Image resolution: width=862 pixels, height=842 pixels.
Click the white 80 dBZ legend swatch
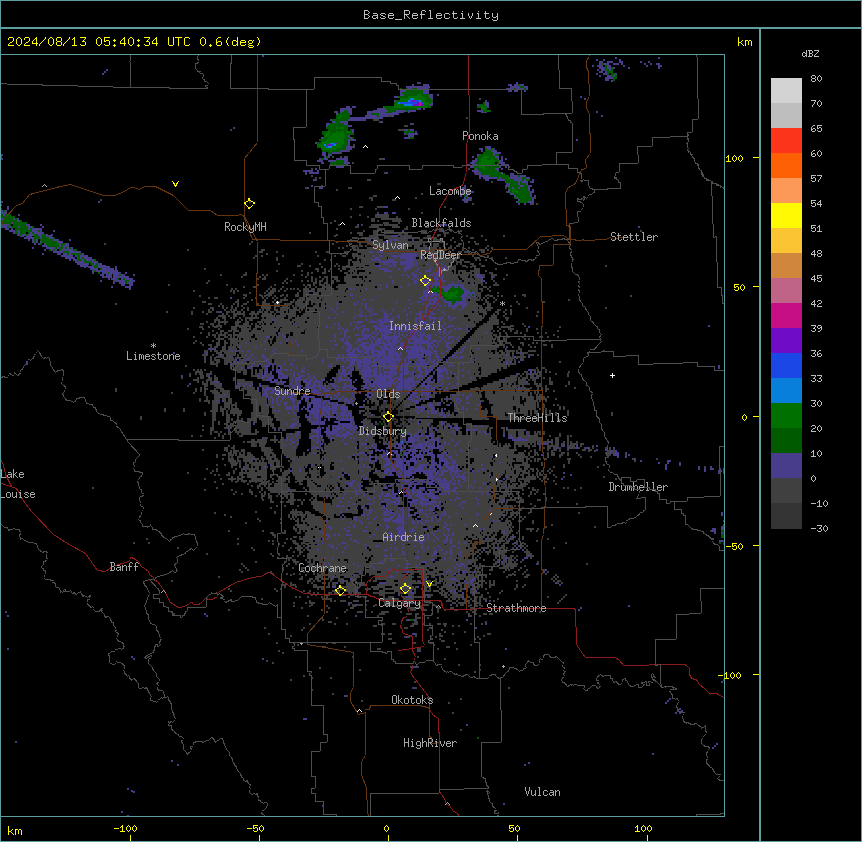point(786,90)
